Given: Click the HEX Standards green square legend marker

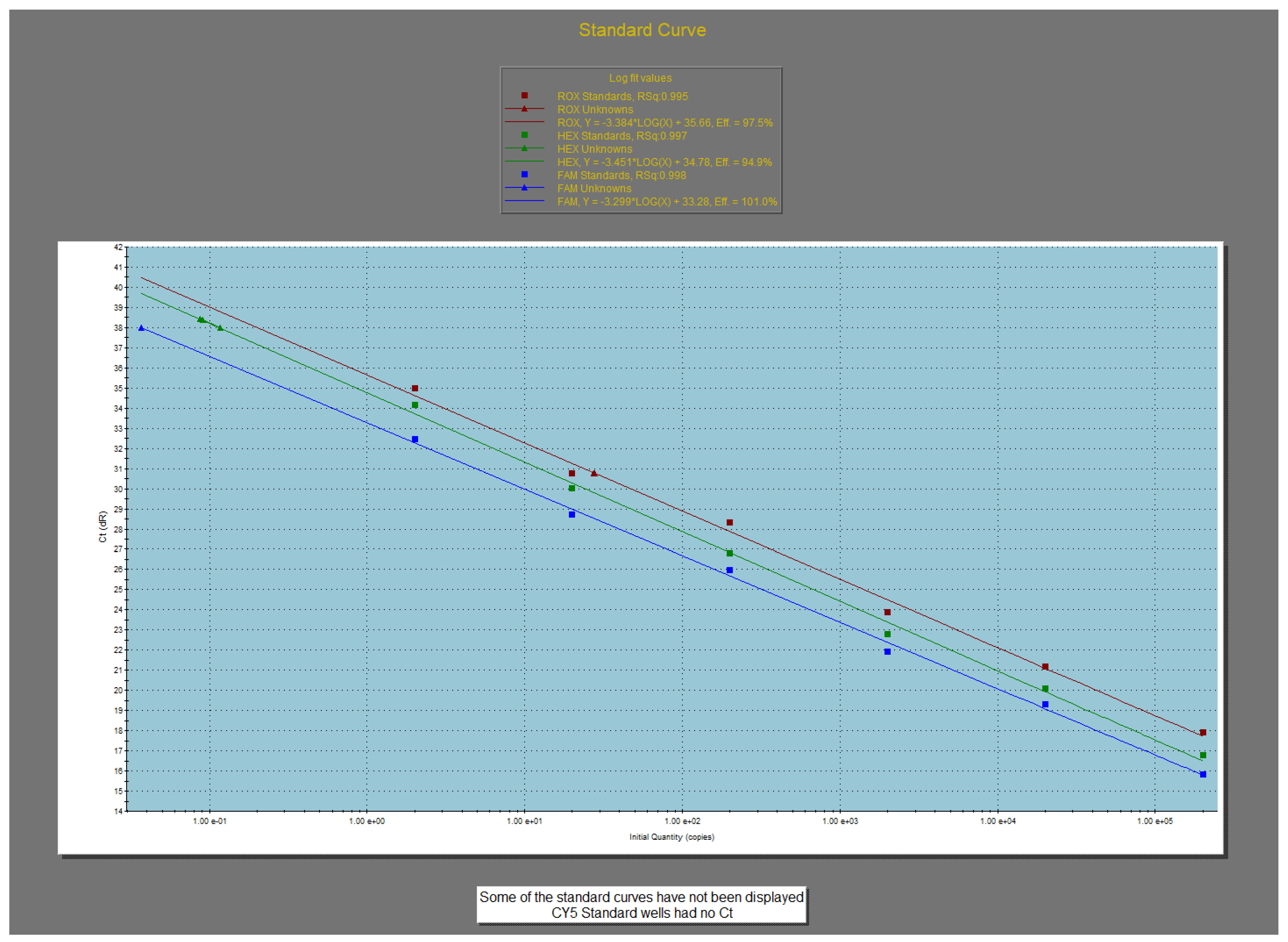Looking at the screenshot, I should coord(524,135).
